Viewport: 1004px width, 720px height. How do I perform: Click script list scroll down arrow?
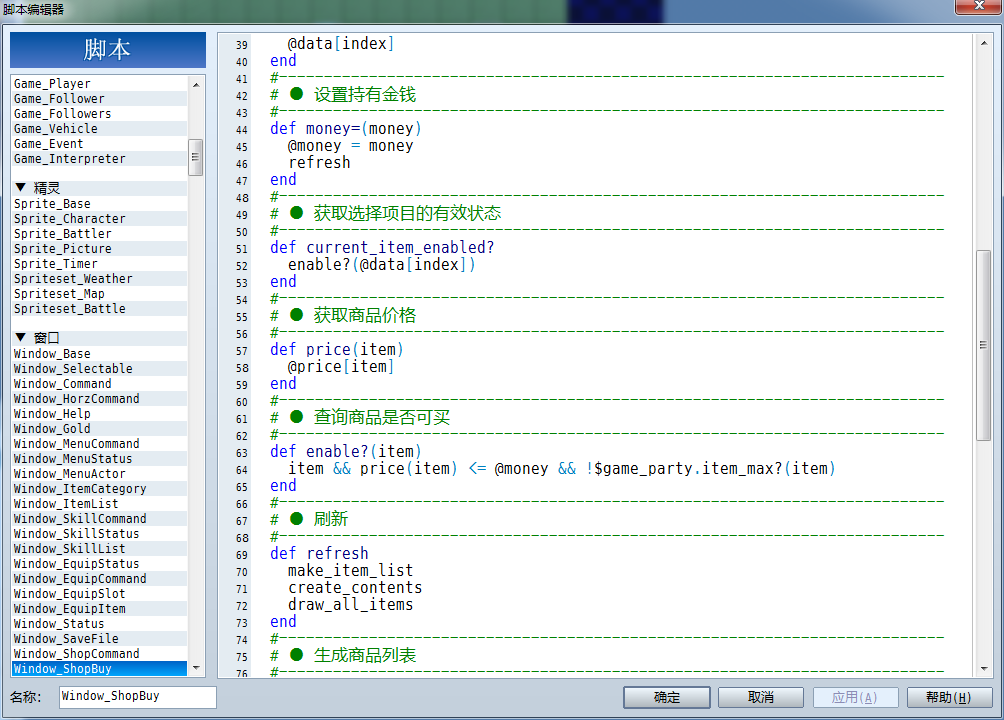point(196,667)
